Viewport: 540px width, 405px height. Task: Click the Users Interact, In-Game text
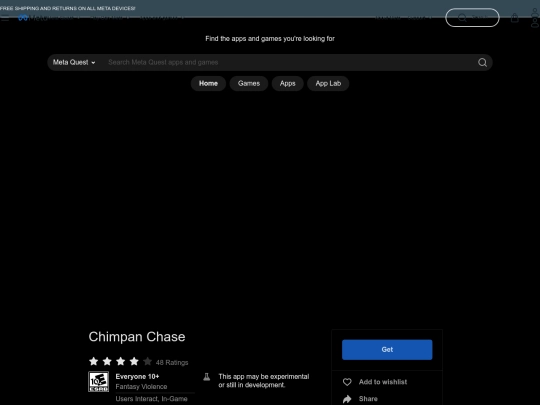pos(152,399)
